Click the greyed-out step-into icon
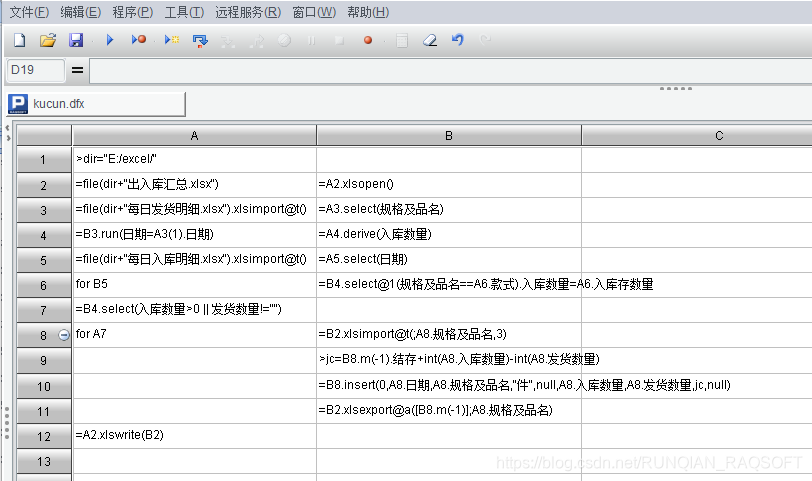Viewport: 812px width, 481px height. tap(228, 40)
